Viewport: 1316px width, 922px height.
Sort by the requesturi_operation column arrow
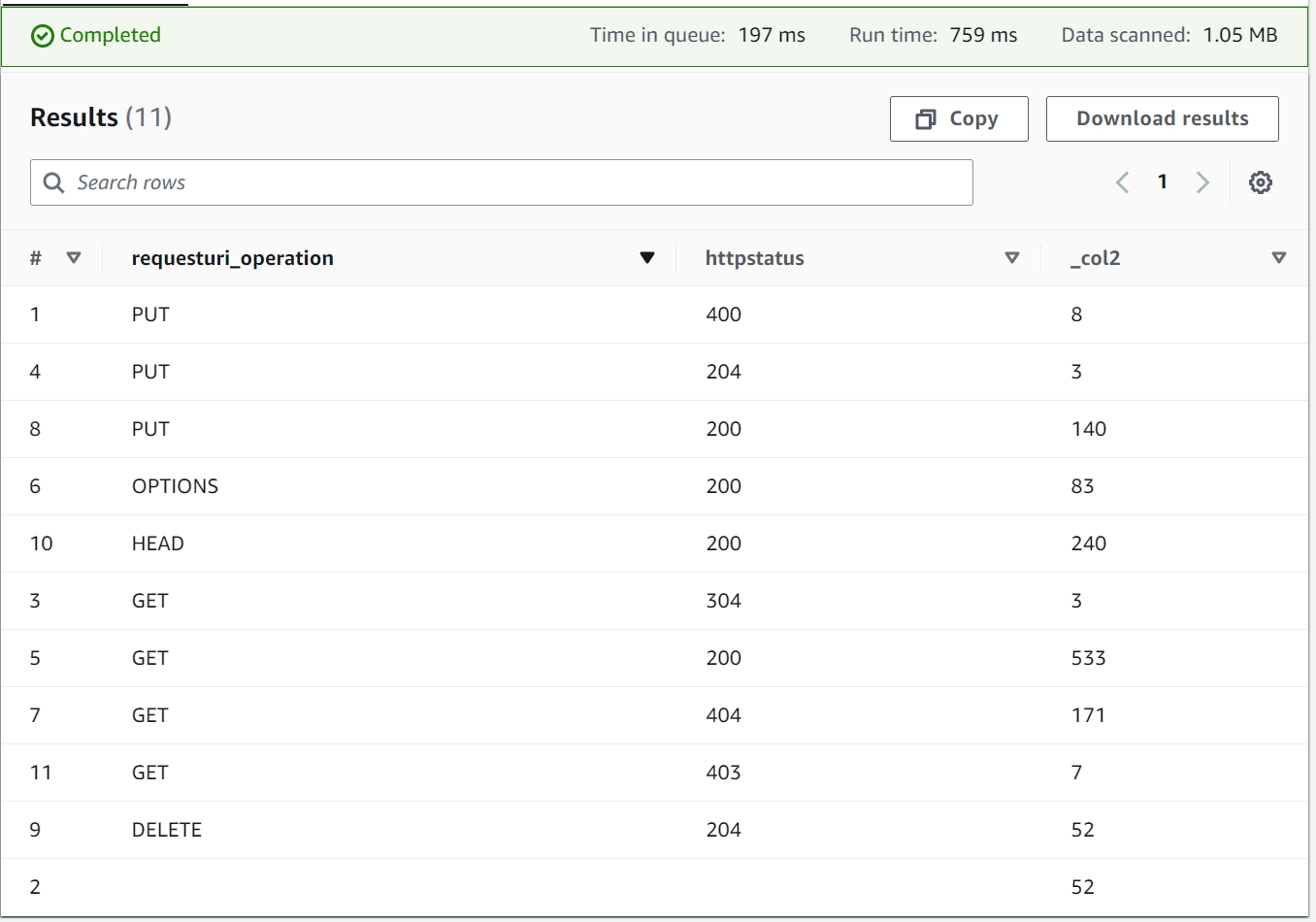pyautogui.click(x=647, y=258)
